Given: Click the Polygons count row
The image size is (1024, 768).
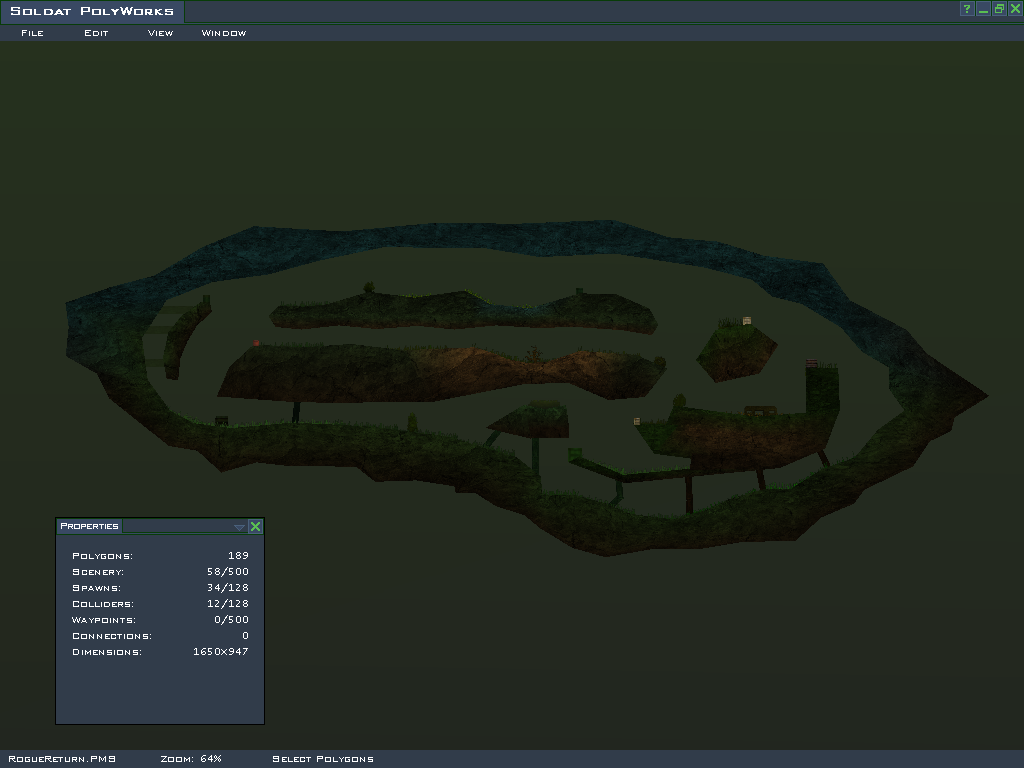Looking at the screenshot, I should (x=160, y=556).
